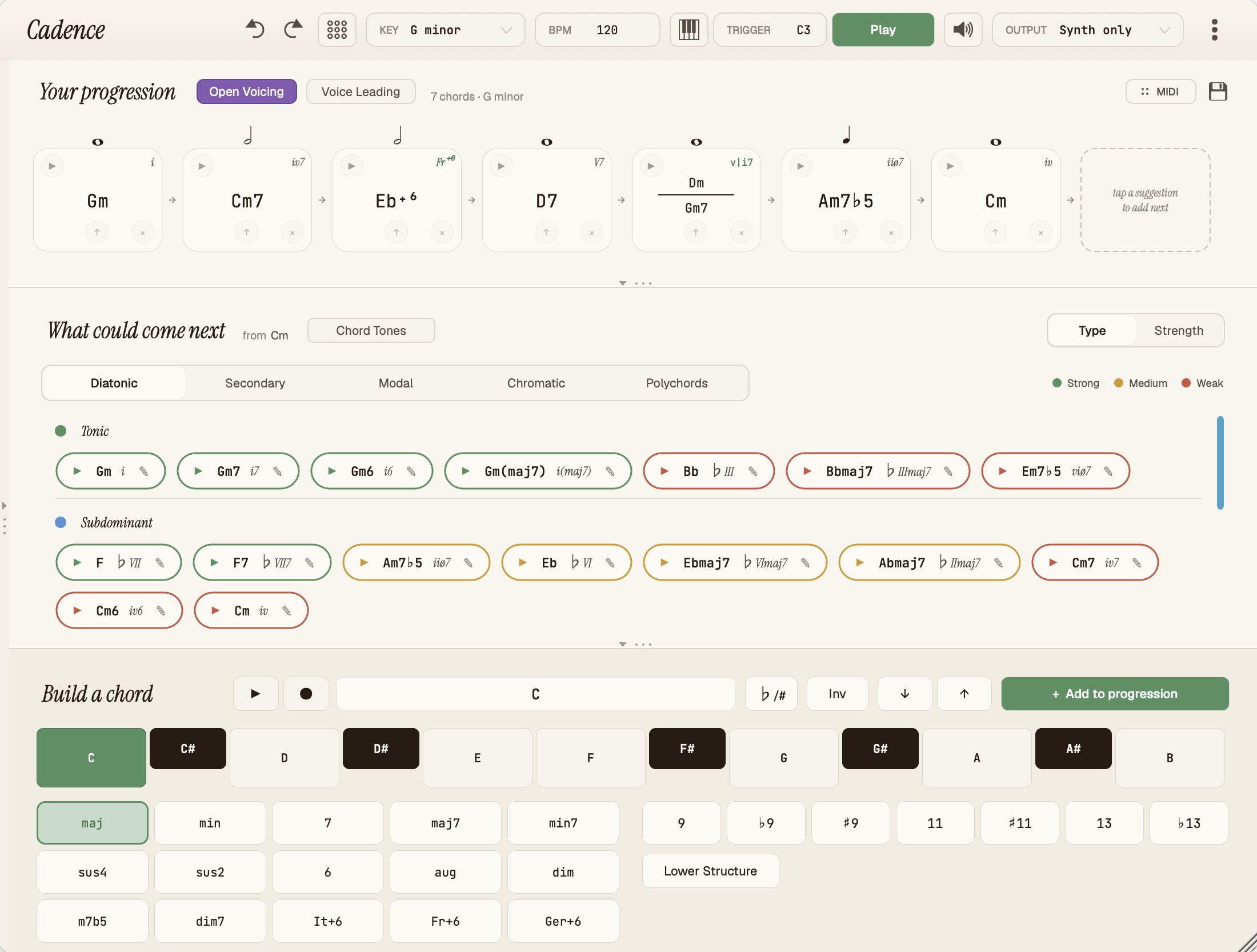Image resolution: width=1257 pixels, height=952 pixels.
Task: Click the tap a suggestion placeholder
Action: [1146, 200]
